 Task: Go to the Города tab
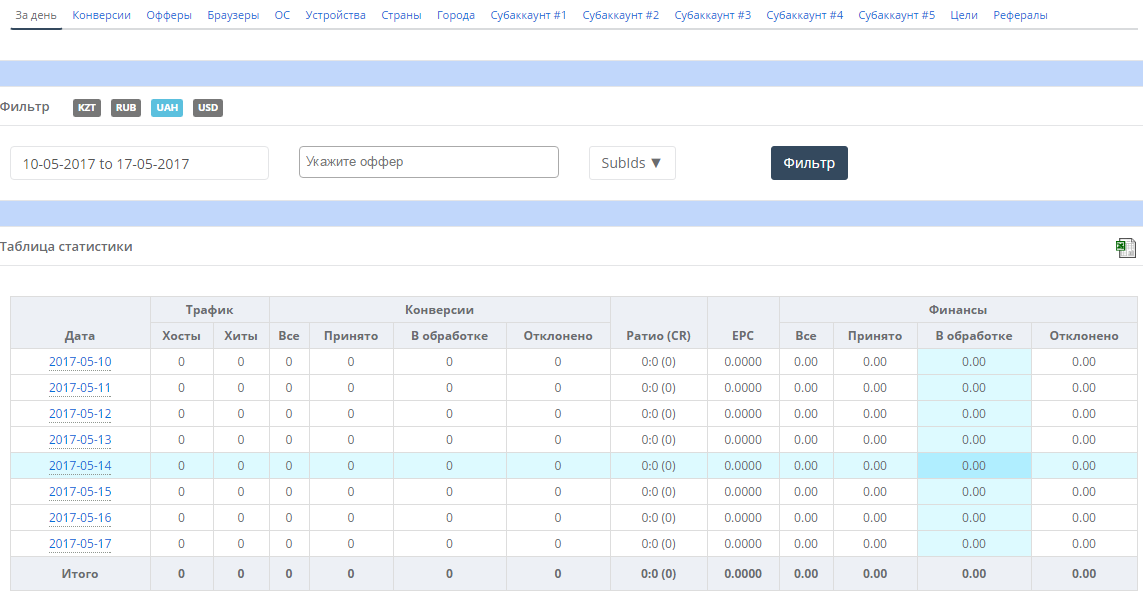pos(456,15)
